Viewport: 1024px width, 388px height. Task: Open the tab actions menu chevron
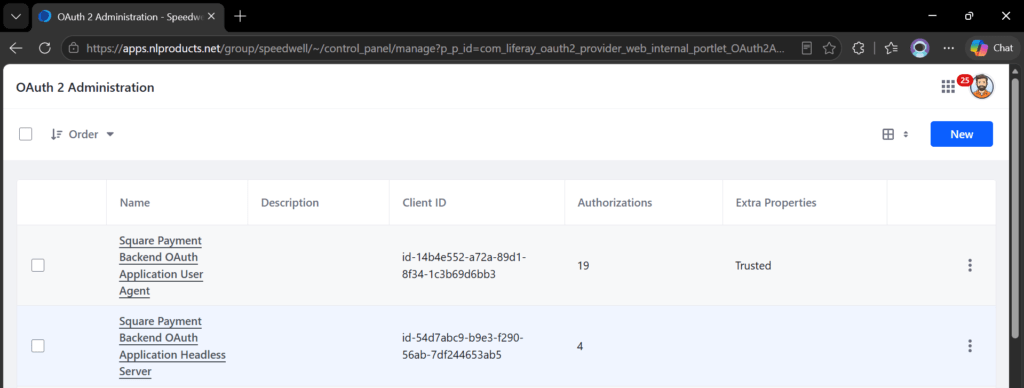(16, 16)
